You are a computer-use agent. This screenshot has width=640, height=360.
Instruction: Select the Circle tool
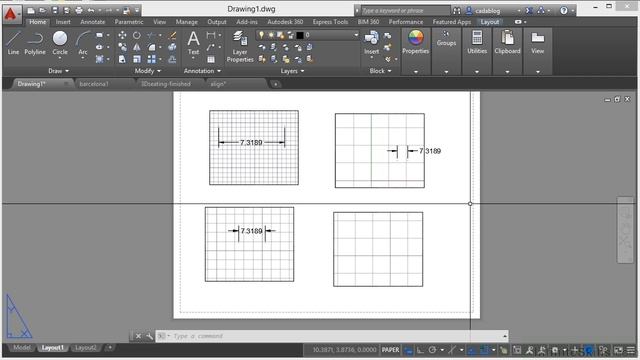(x=60, y=43)
